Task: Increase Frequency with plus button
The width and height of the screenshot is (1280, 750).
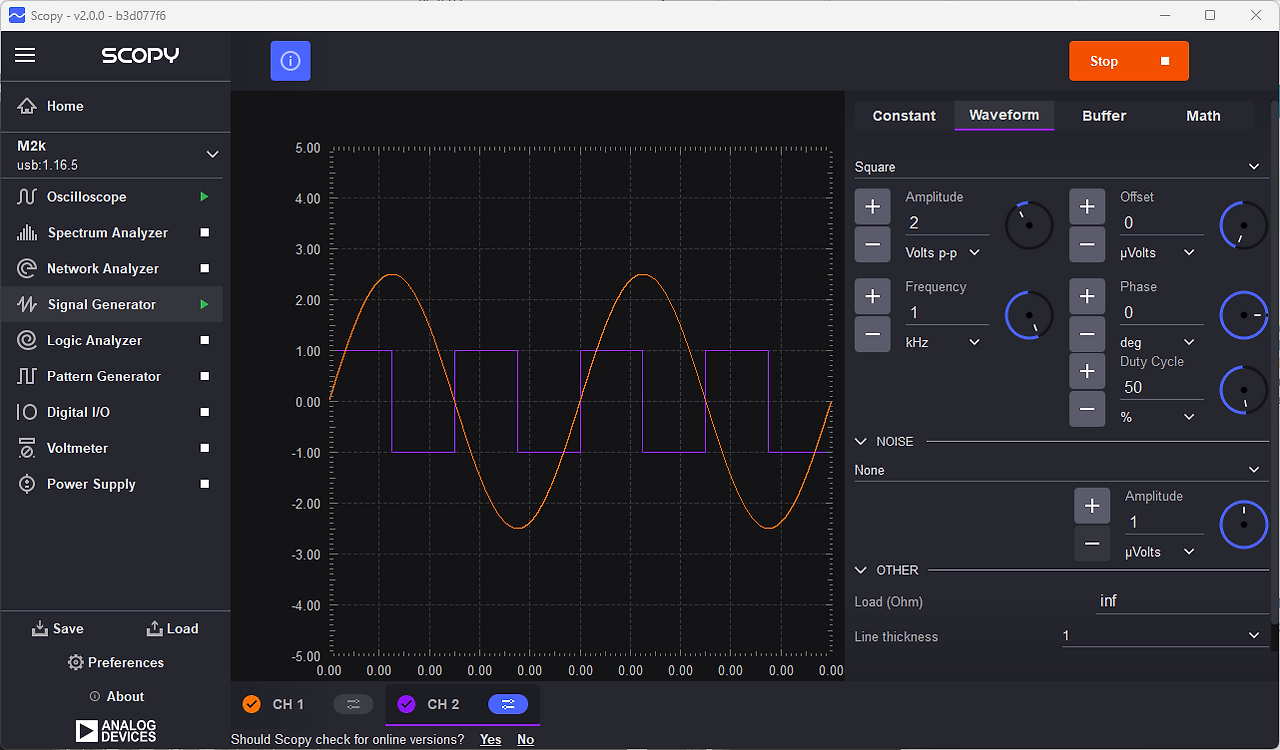Action: tap(872, 297)
